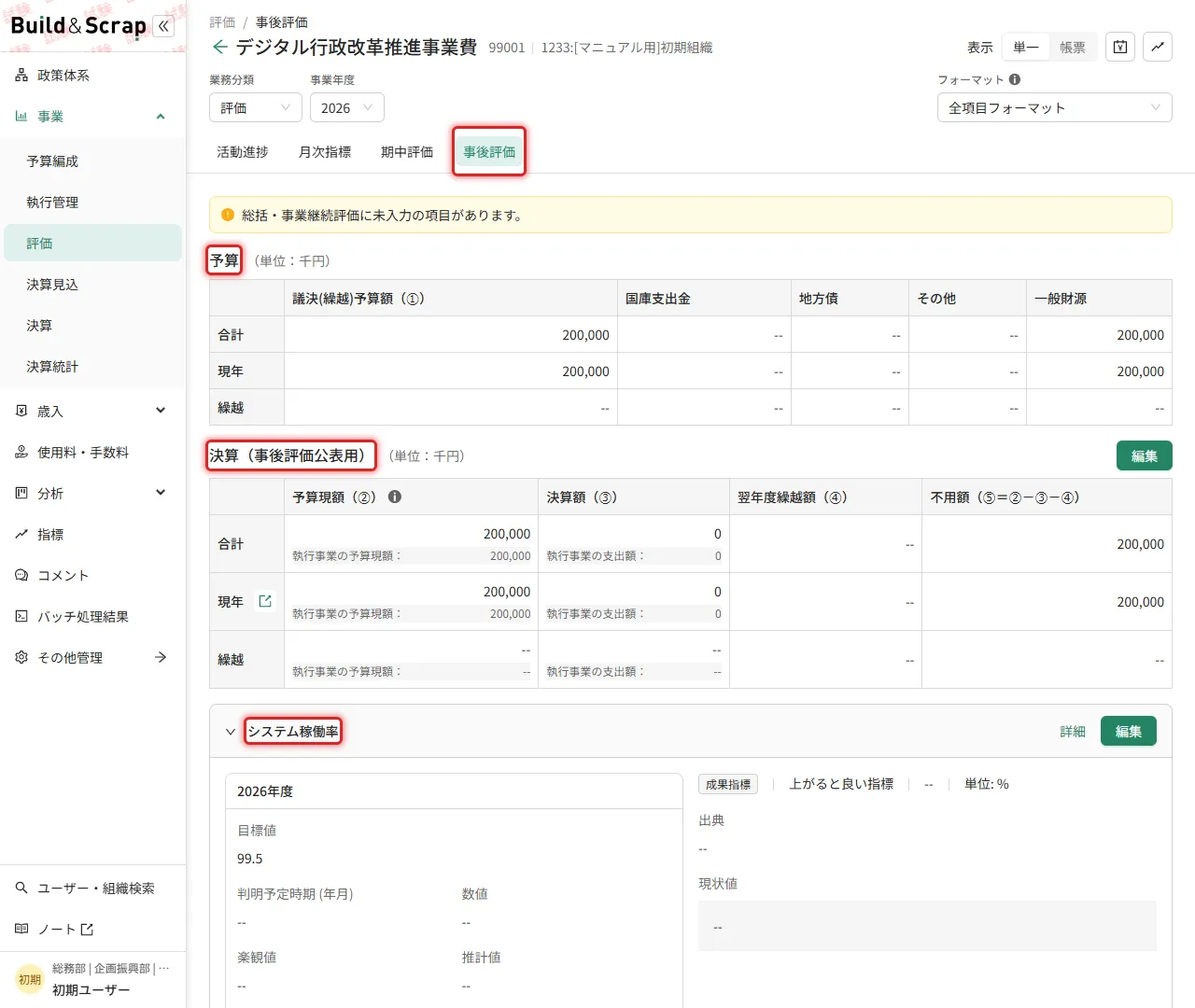
Task: Click the 成果指標 tag
Action: pos(728,784)
